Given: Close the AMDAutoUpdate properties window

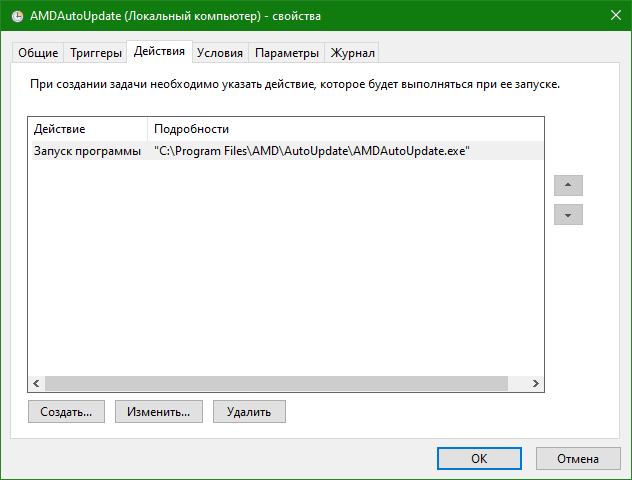Looking at the screenshot, I should [x=615, y=16].
